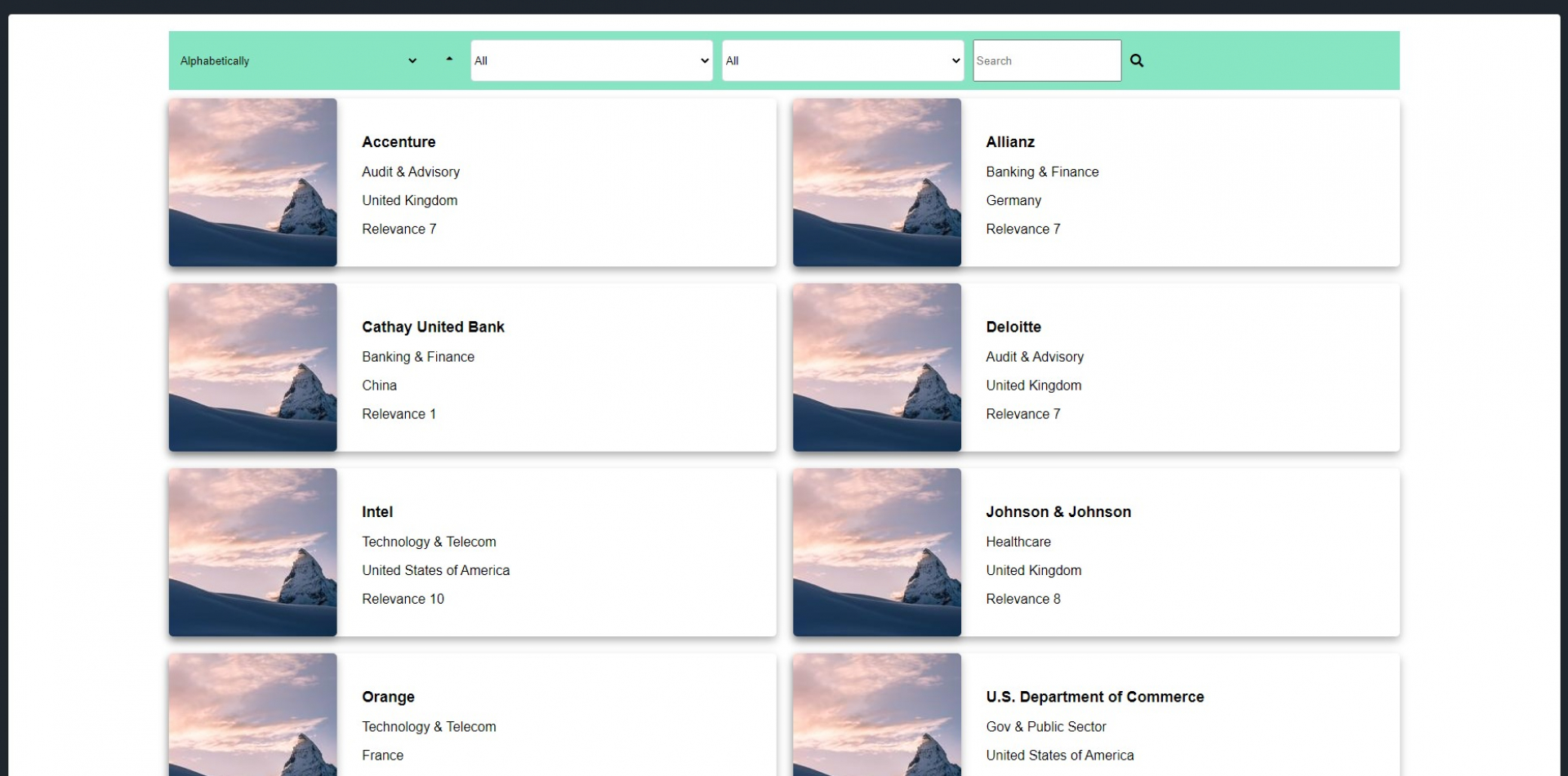
Task: Open the Deloitte entry
Action: pyautogui.click(x=1013, y=327)
